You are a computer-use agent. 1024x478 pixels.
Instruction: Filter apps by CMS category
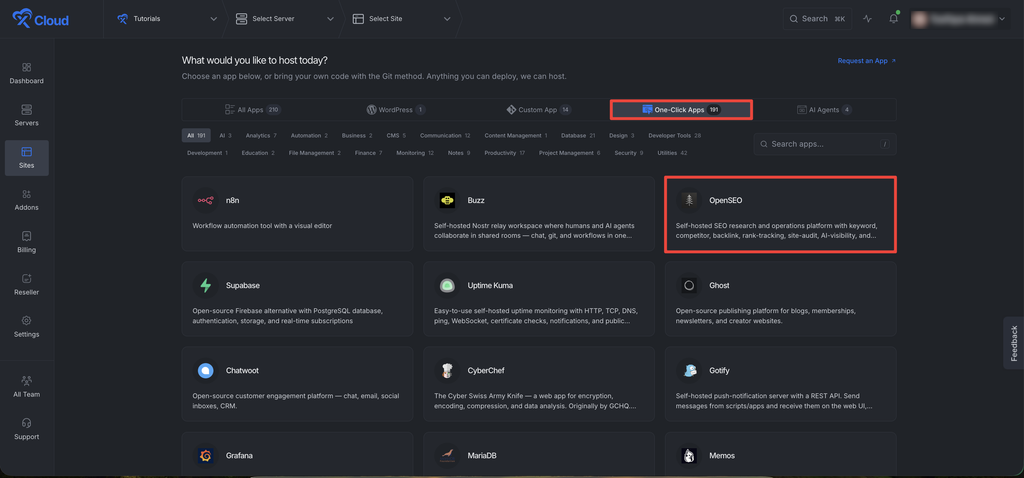click(396, 136)
